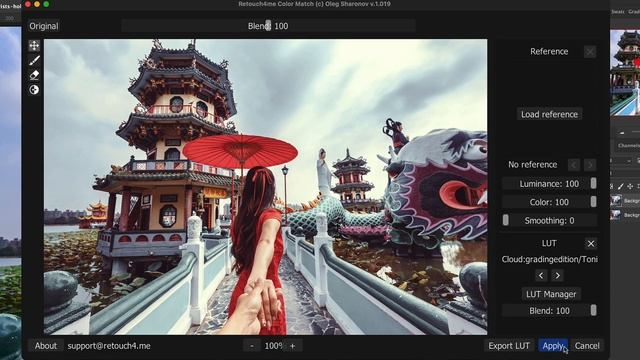Select the top Background layer thumbnail in Photoshop
The width and height of the screenshot is (640, 360).
616,200
